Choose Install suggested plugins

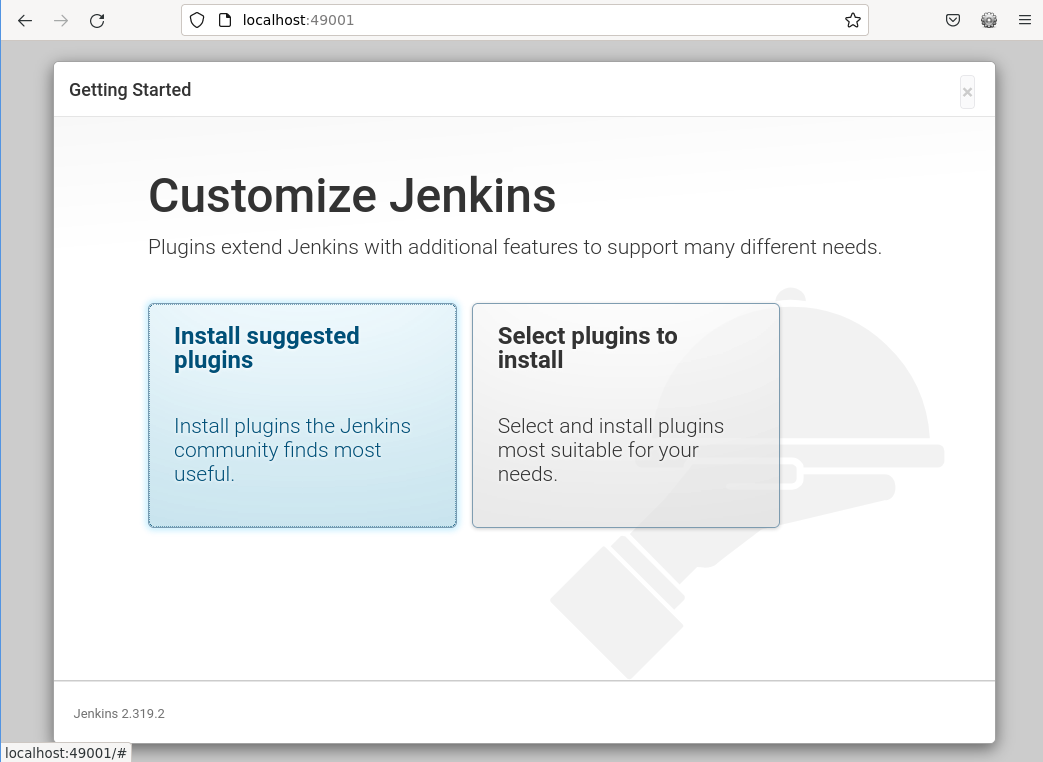coord(302,415)
